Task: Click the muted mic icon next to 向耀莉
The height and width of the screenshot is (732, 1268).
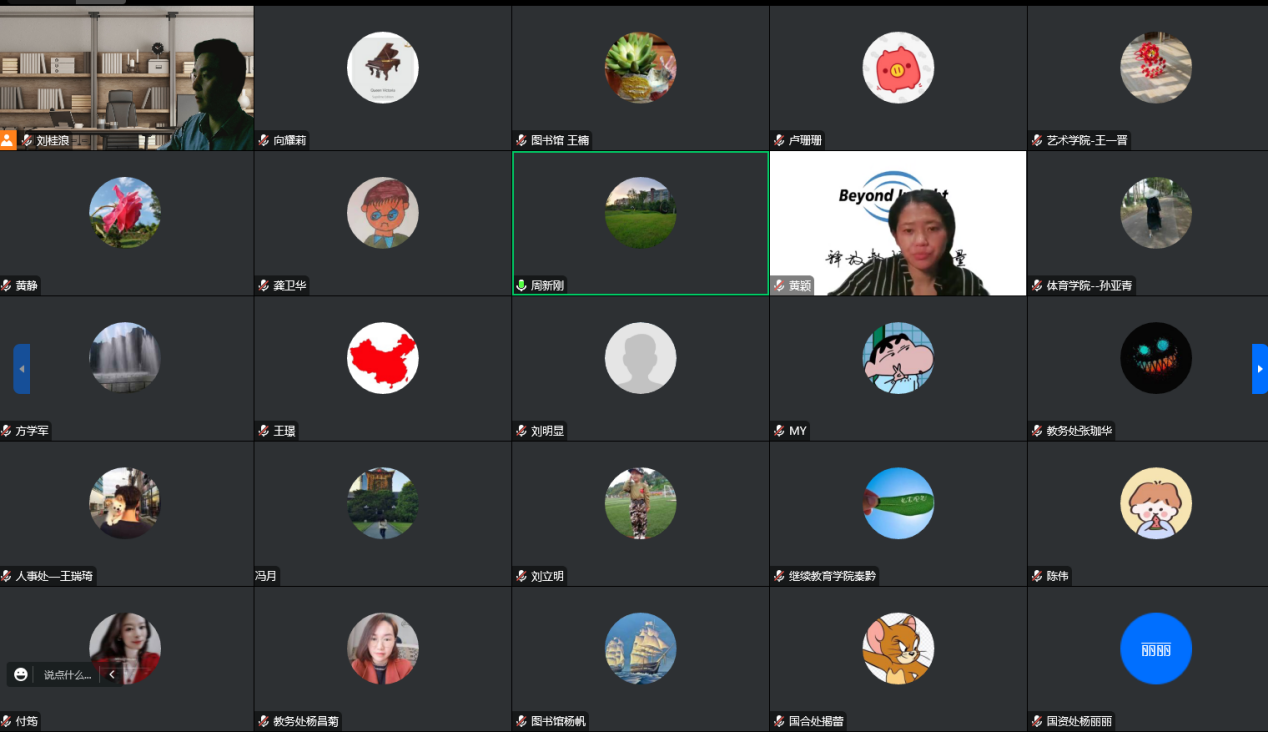Action: pos(264,141)
